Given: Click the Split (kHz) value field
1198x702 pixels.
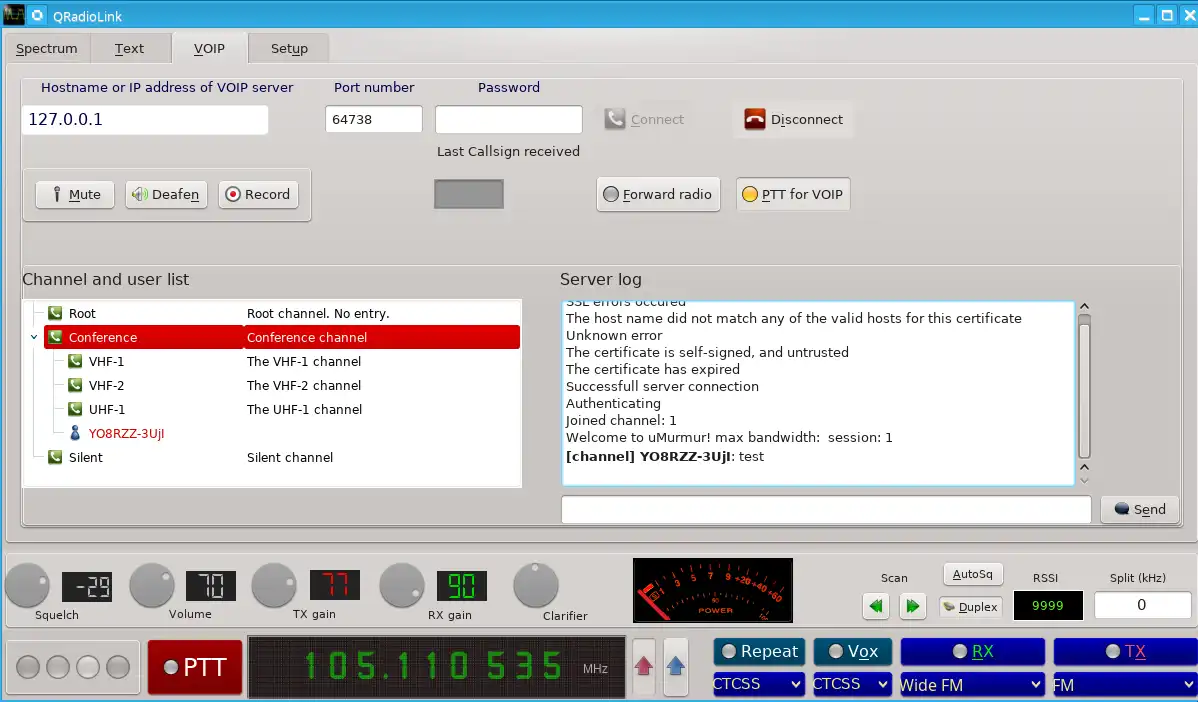Looking at the screenshot, I should point(1142,605).
